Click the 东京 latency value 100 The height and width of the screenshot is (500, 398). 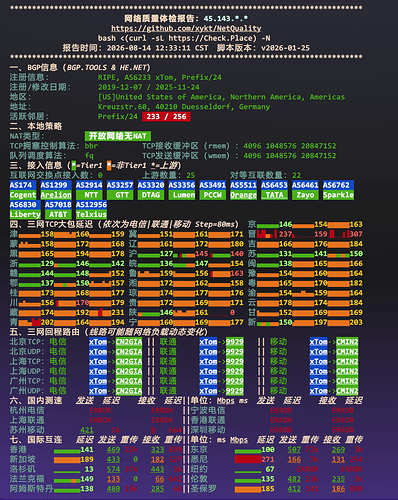point(268,450)
